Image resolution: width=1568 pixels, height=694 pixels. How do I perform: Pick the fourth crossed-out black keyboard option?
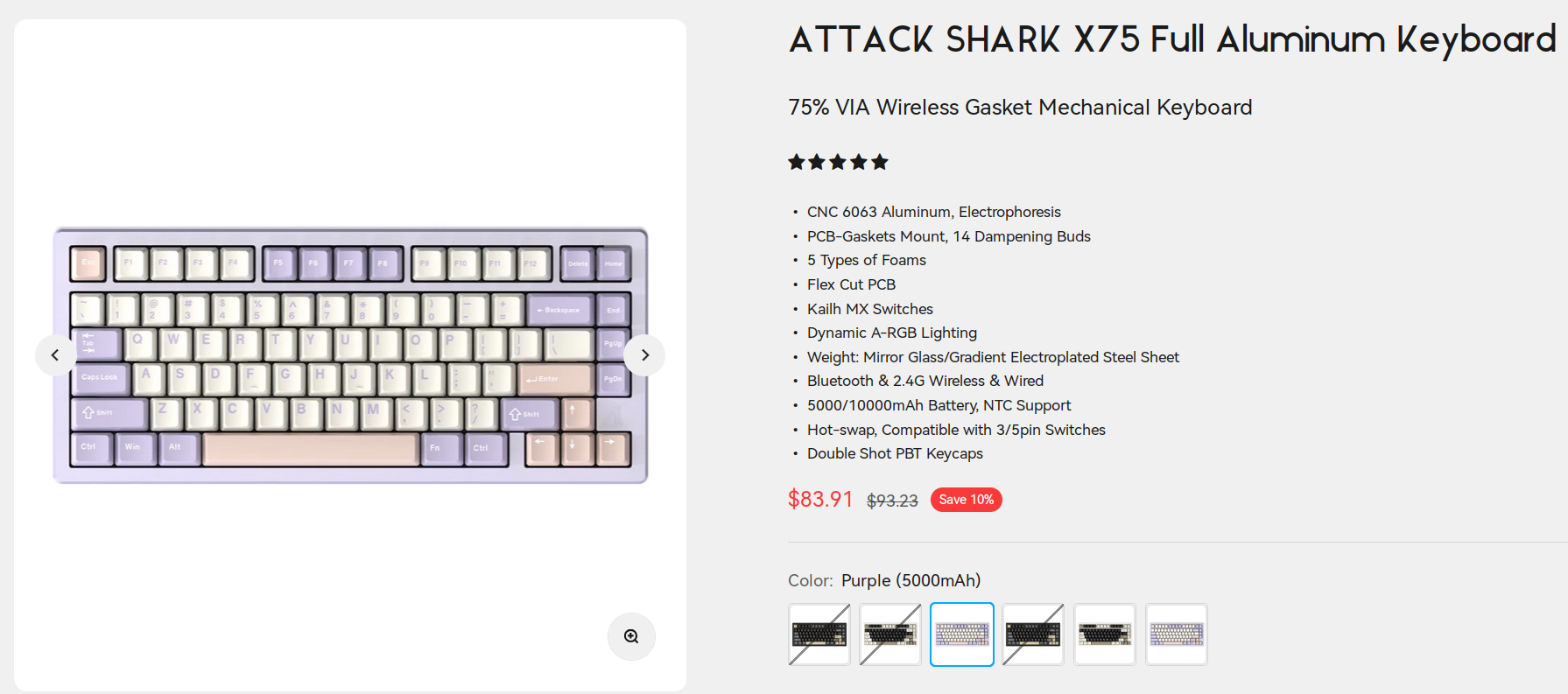(1033, 634)
